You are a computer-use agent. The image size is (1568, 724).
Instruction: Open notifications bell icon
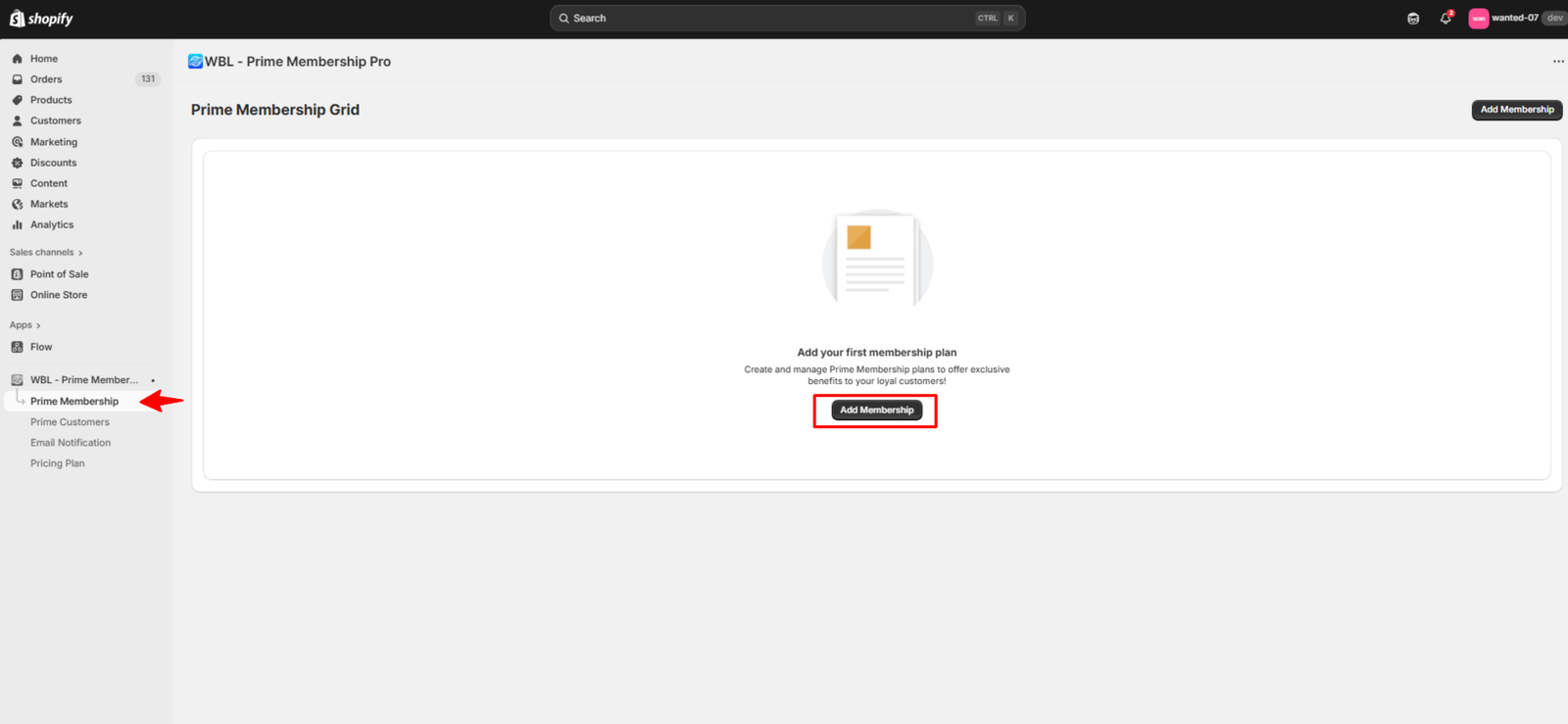(1445, 19)
